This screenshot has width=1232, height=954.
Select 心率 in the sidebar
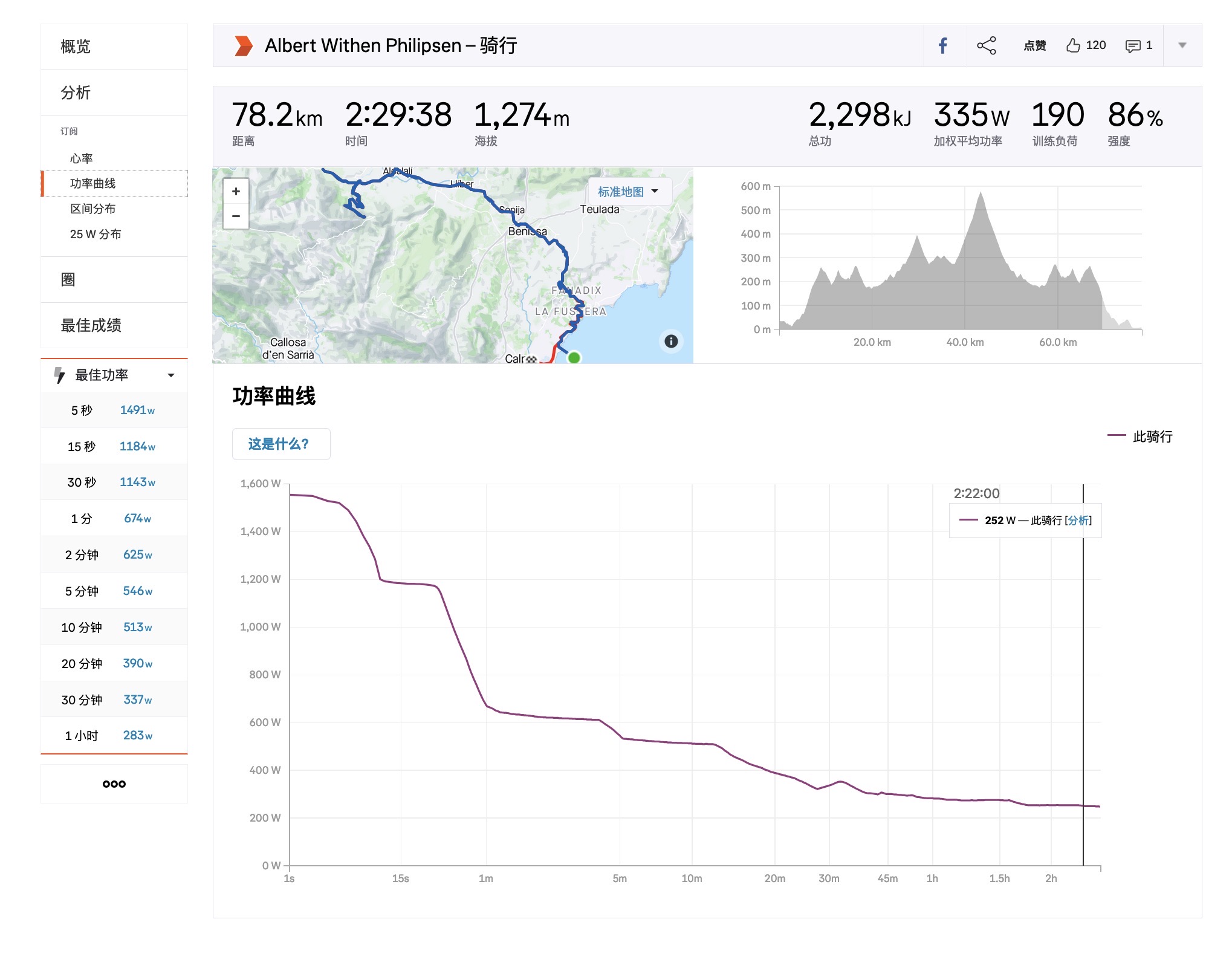tap(81, 158)
